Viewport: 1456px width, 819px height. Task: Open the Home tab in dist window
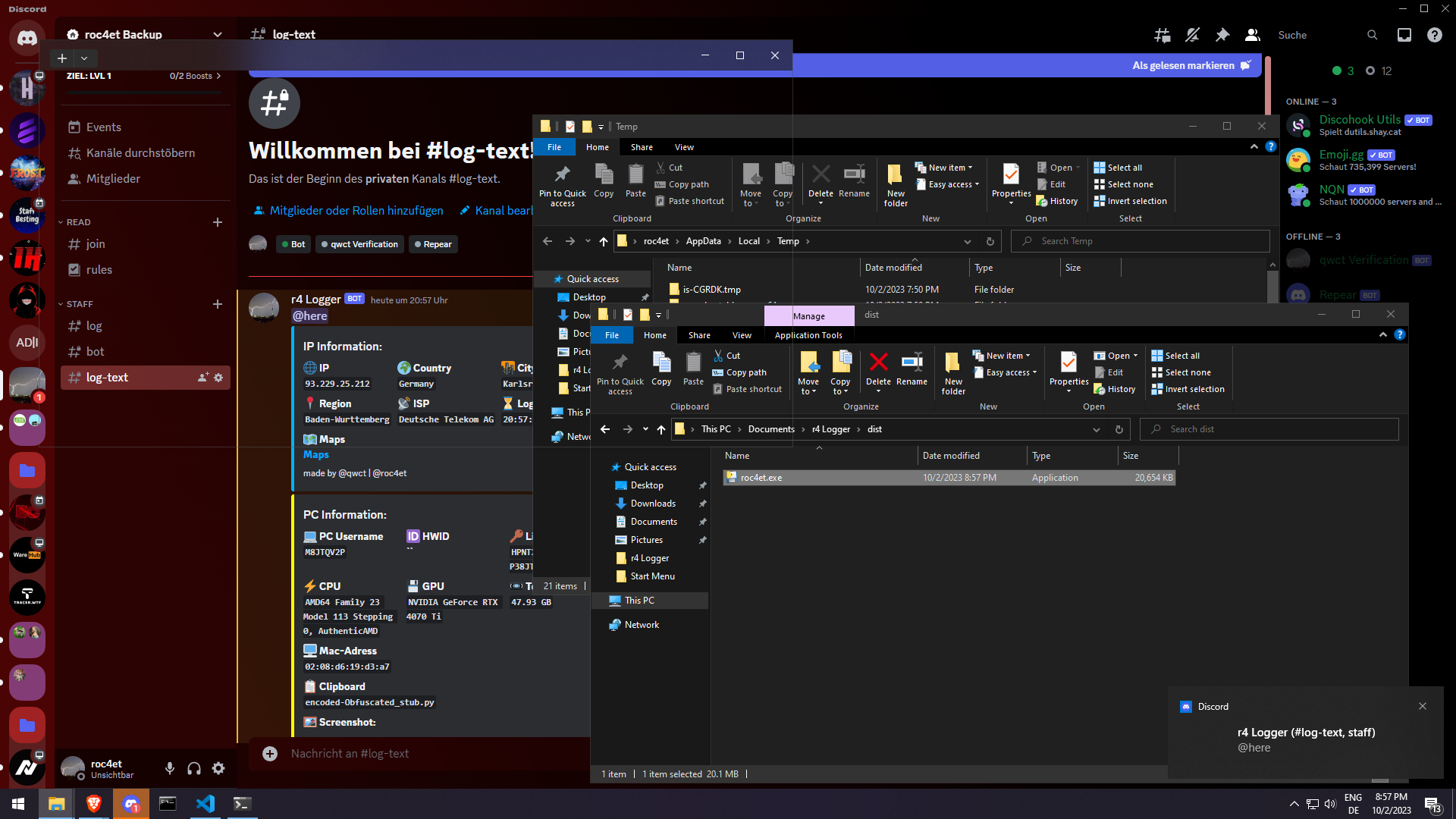click(655, 335)
